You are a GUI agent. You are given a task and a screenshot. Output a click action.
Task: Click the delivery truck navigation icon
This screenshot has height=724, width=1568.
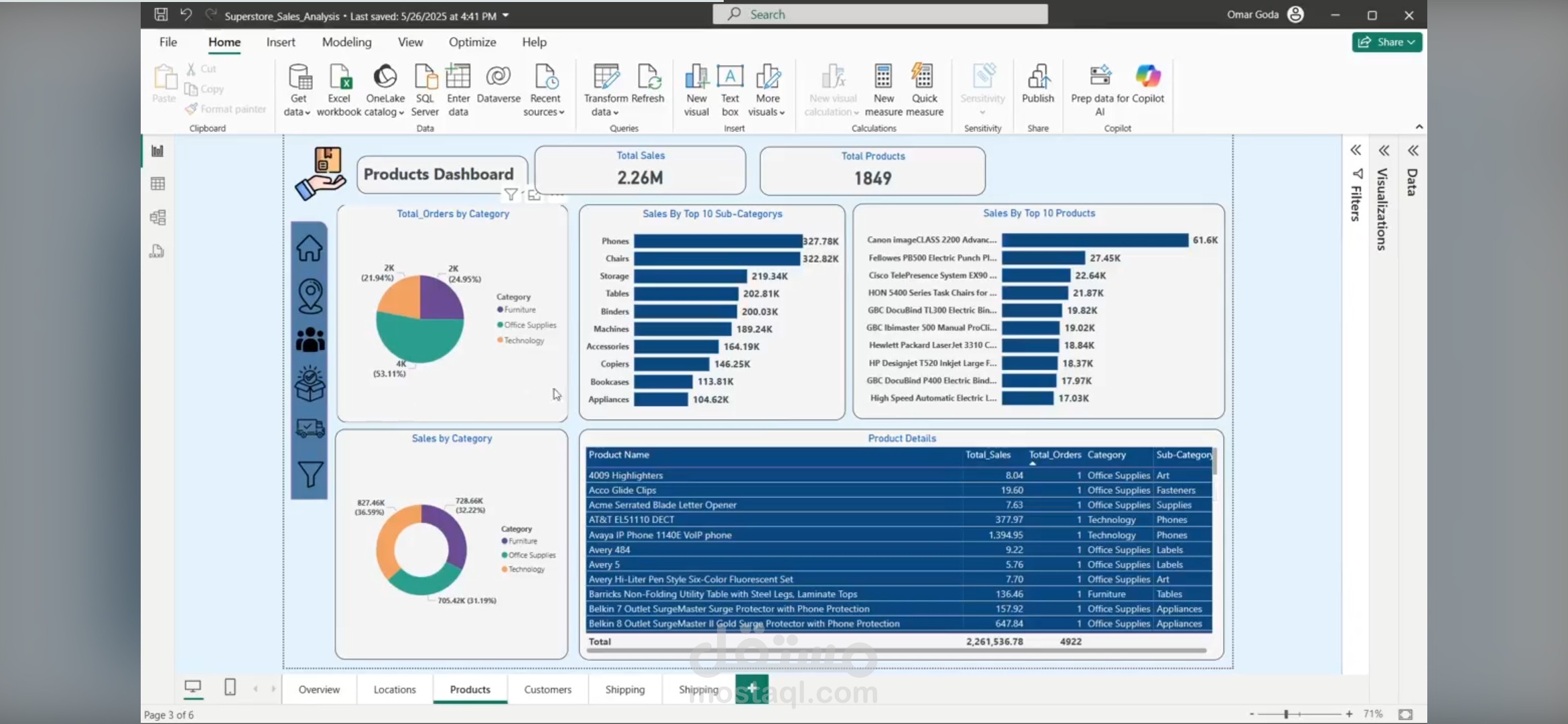pos(310,428)
